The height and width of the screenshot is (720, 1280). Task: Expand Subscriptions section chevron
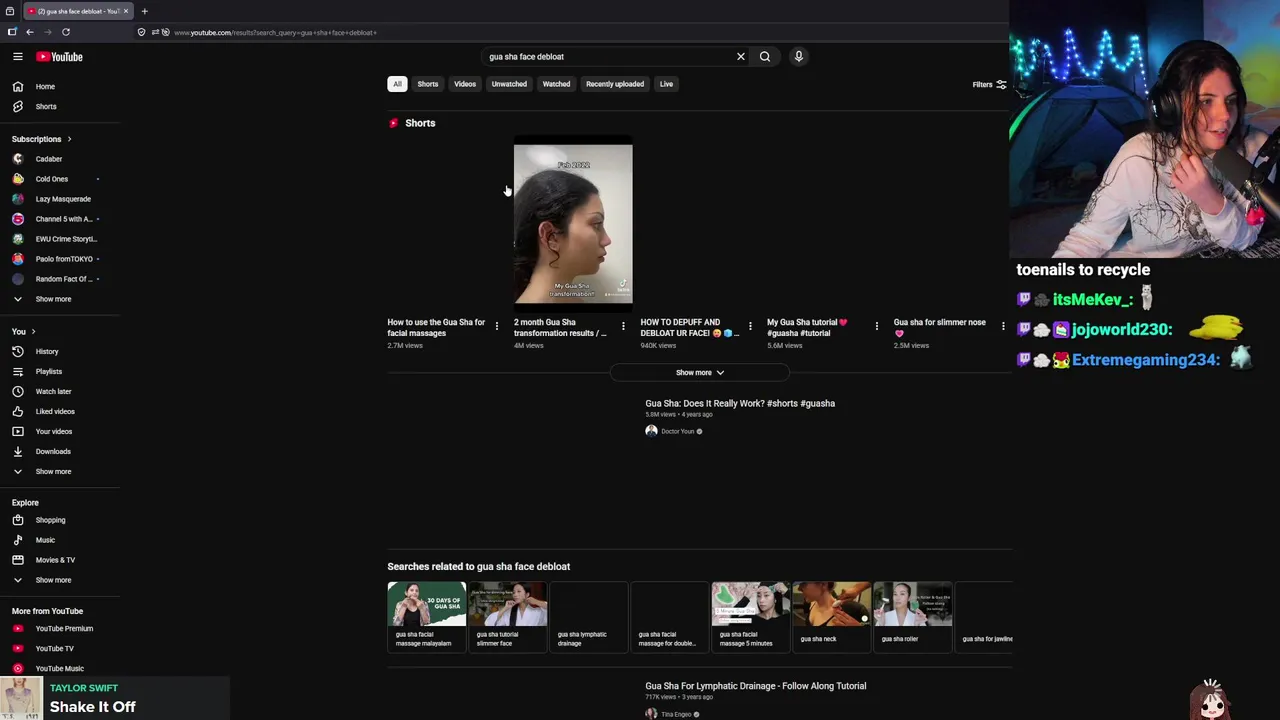[69, 139]
